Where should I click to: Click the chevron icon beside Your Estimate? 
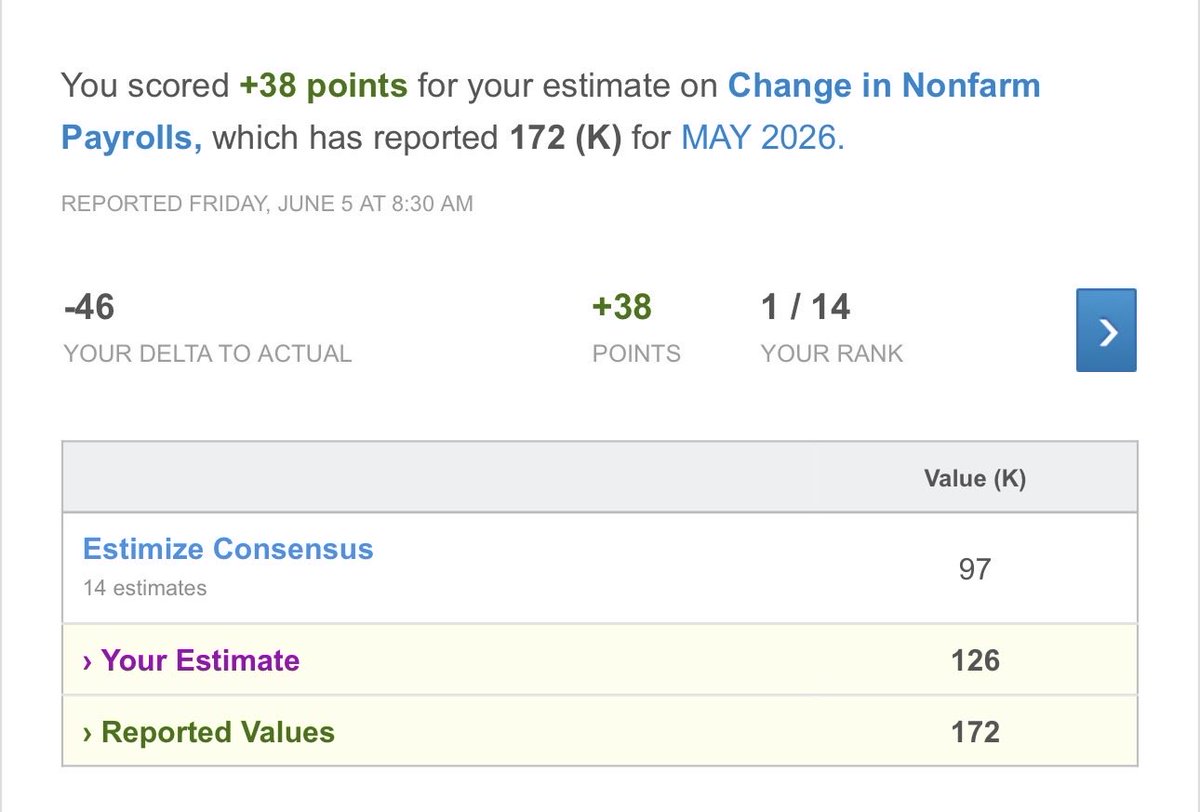[x=88, y=662]
